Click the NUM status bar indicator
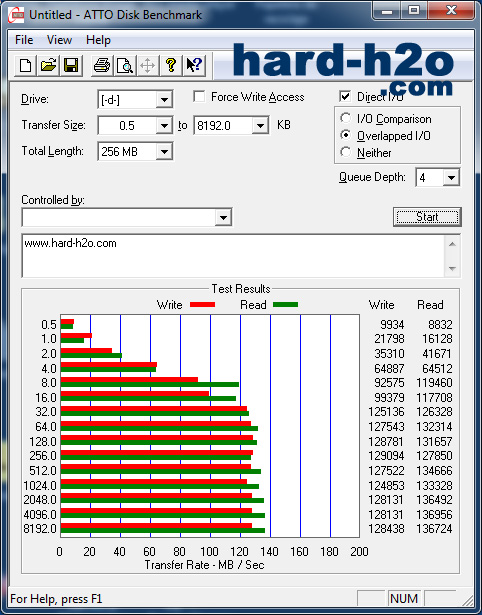This screenshot has width=482, height=615. pyautogui.click(x=404, y=599)
